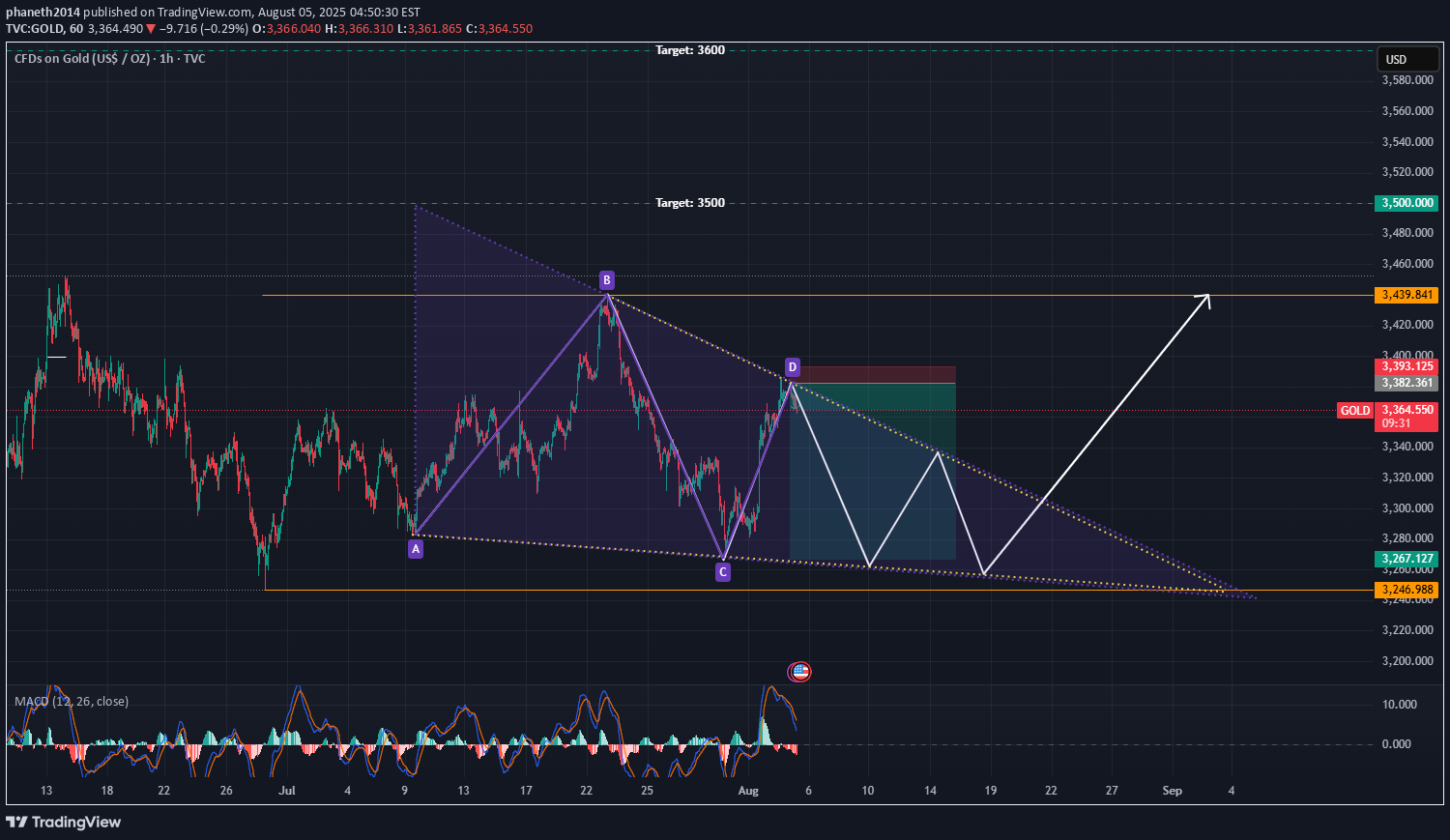Select the point C pattern marker
Screen dimensions: 1450x840
[x=723, y=572]
